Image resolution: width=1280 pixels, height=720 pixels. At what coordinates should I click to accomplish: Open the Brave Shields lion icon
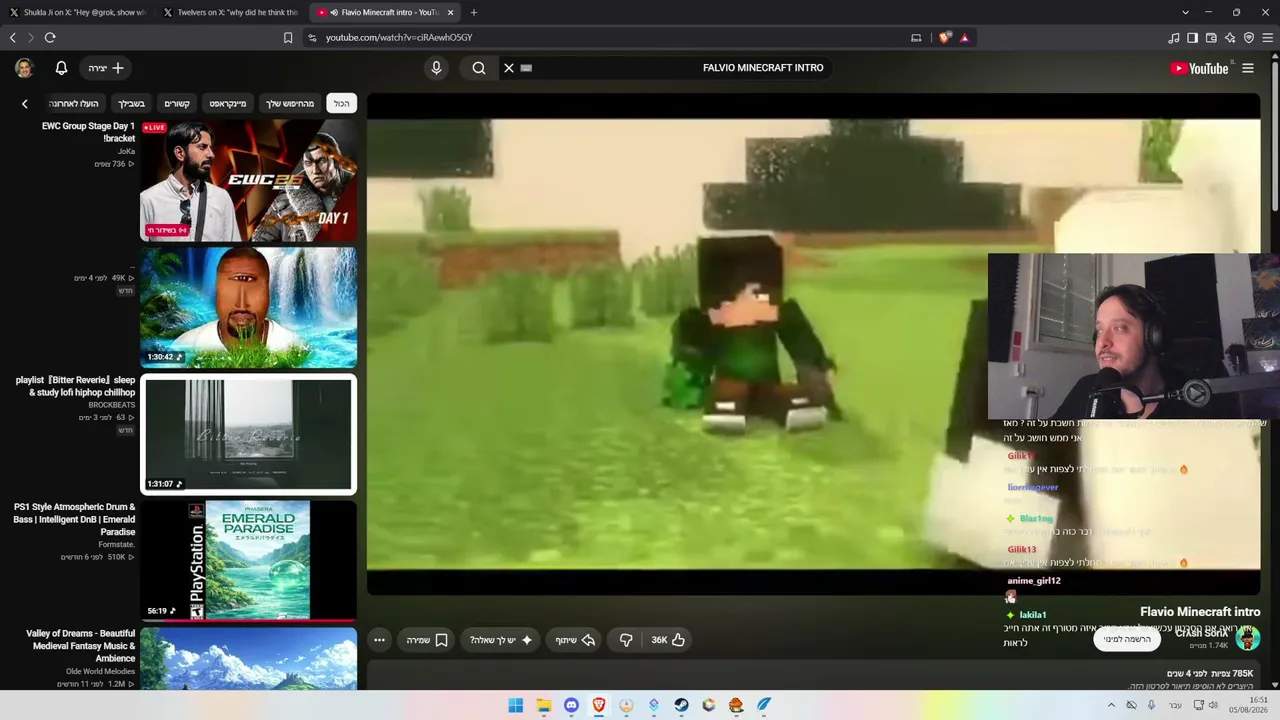944,38
